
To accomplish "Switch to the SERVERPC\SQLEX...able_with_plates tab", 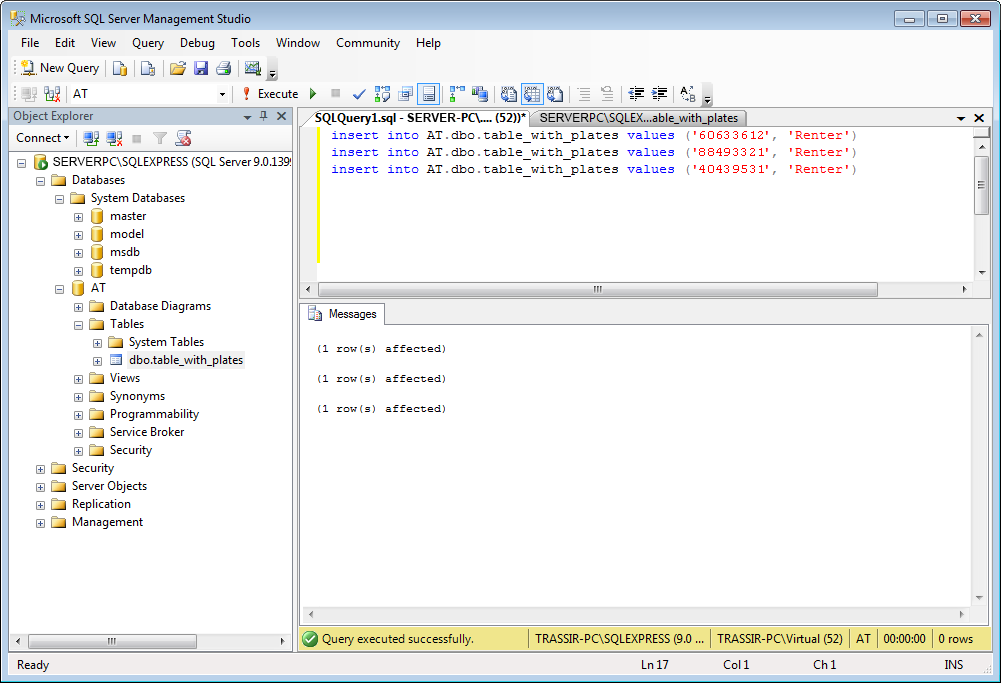I will [638, 118].
